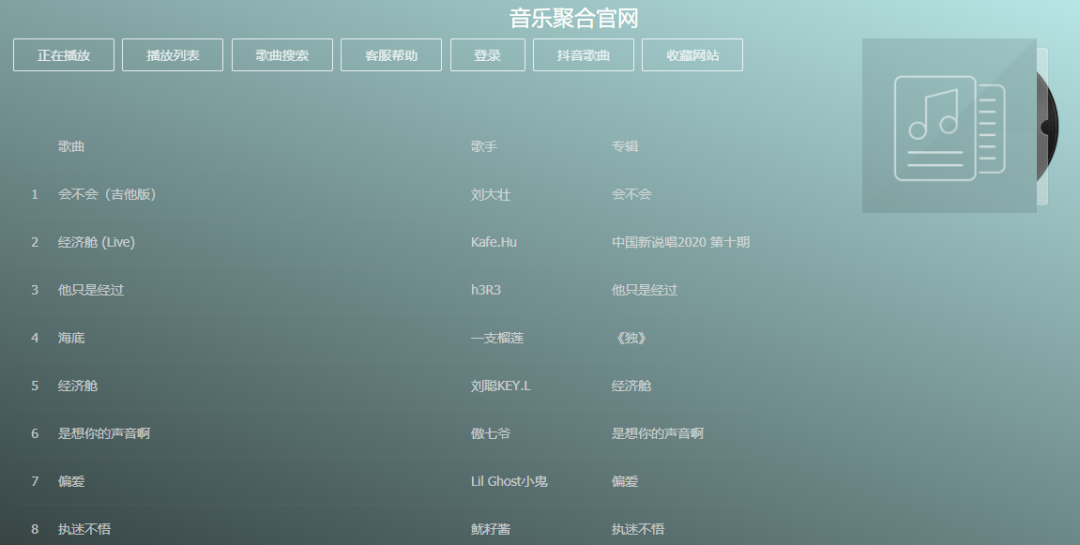The width and height of the screenshot is (1080, 545).
Task: Click artist h3R3
Action: click(486, 290)
